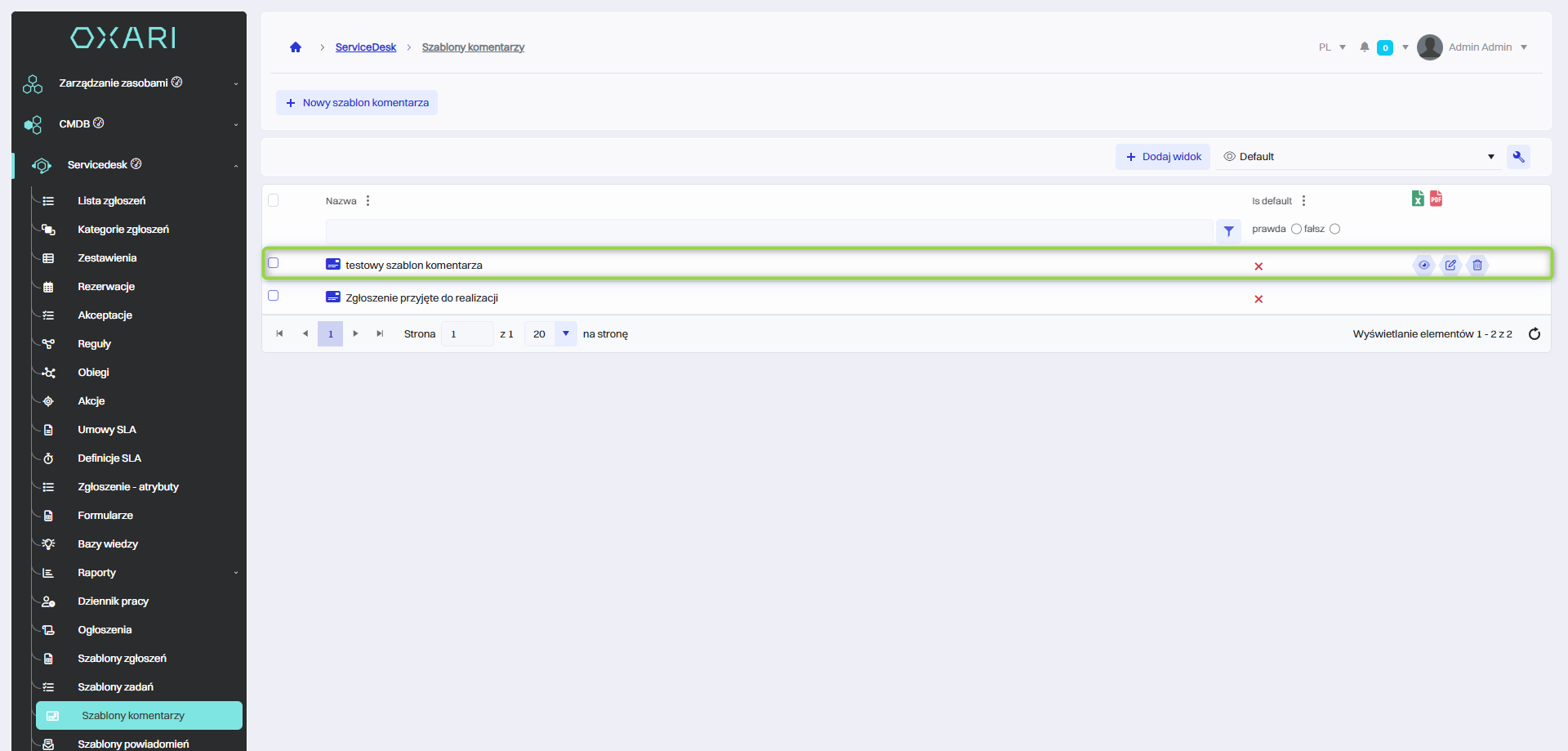This screenshot has width=1568, height=751.
Task: Export the list to Excel
Action: tap(1418, 199)
